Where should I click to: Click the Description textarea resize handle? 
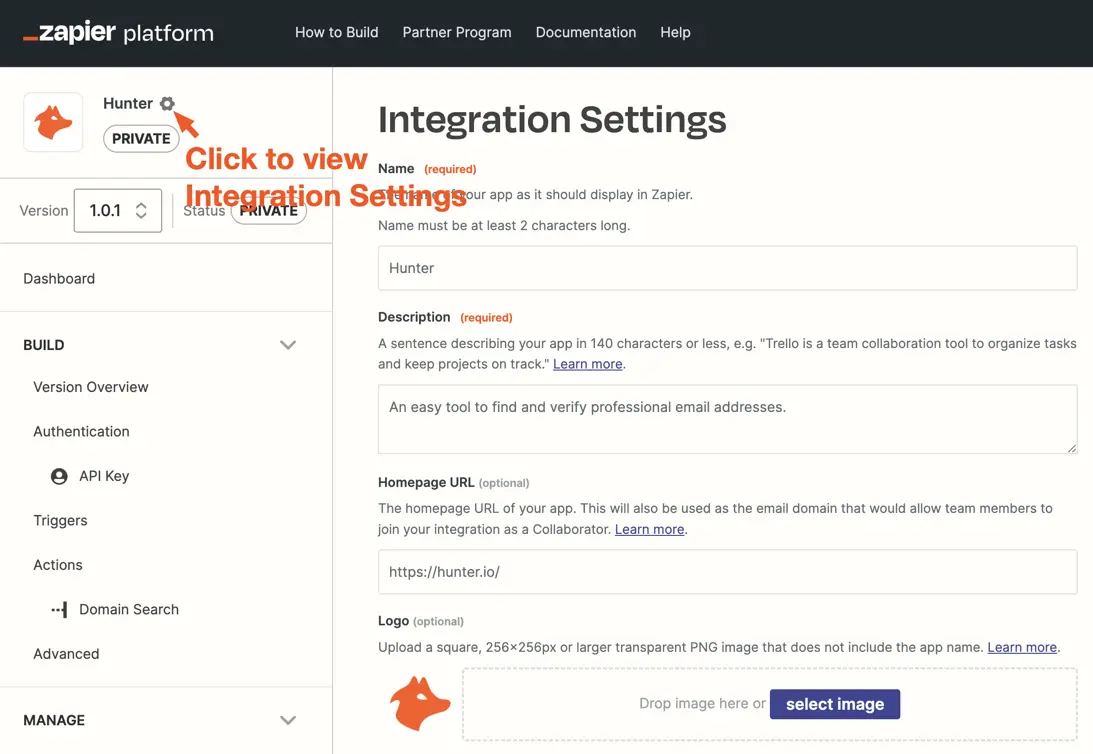(1071, 448)
